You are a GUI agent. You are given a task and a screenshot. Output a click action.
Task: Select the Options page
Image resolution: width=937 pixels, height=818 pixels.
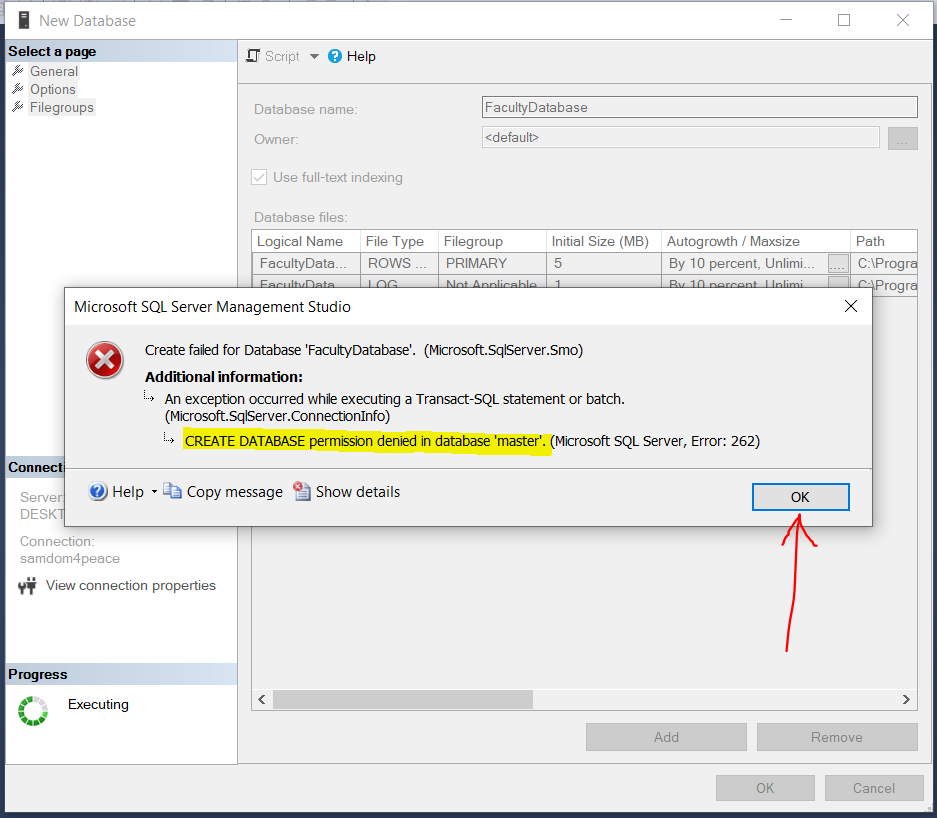tap(53, 89)
